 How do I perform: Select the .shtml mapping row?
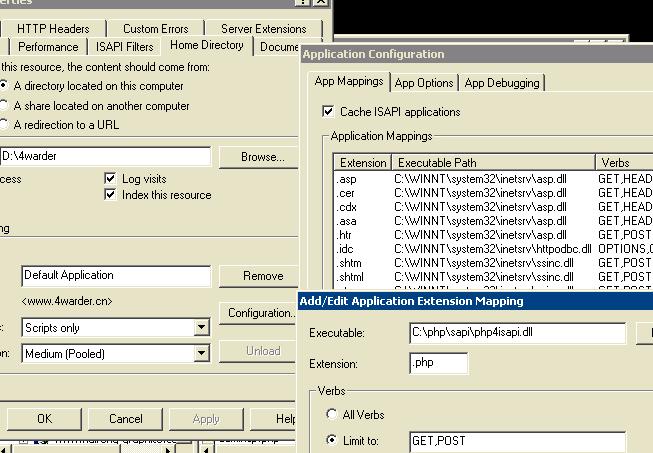click(493, 277)
